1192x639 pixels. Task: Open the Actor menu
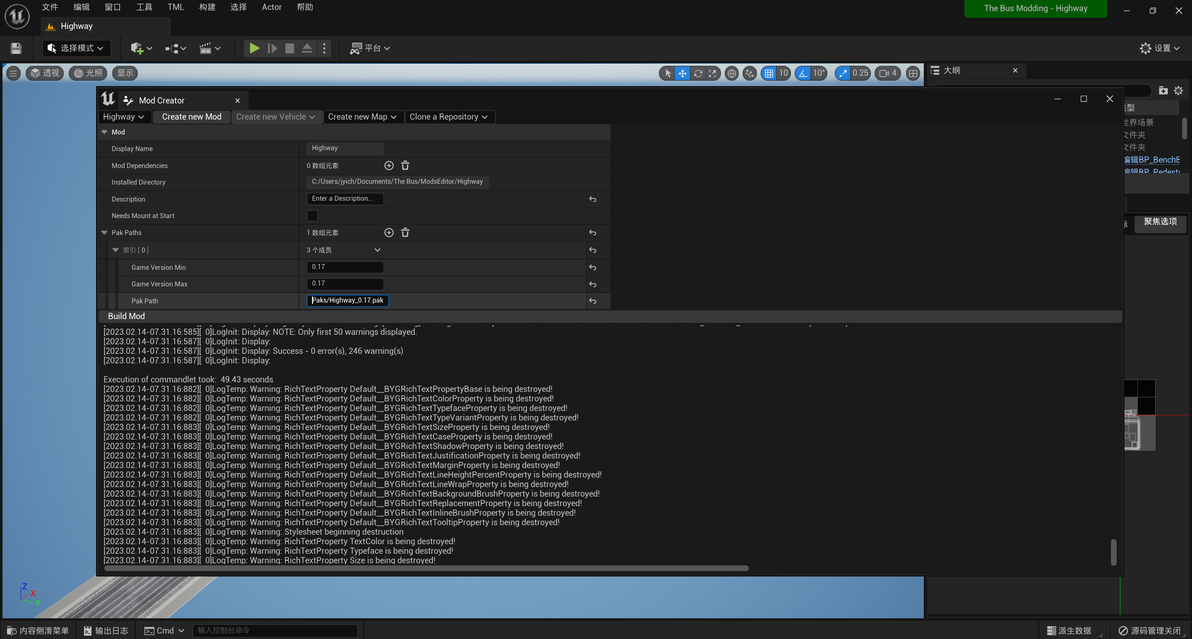click(x=271, y=7)
